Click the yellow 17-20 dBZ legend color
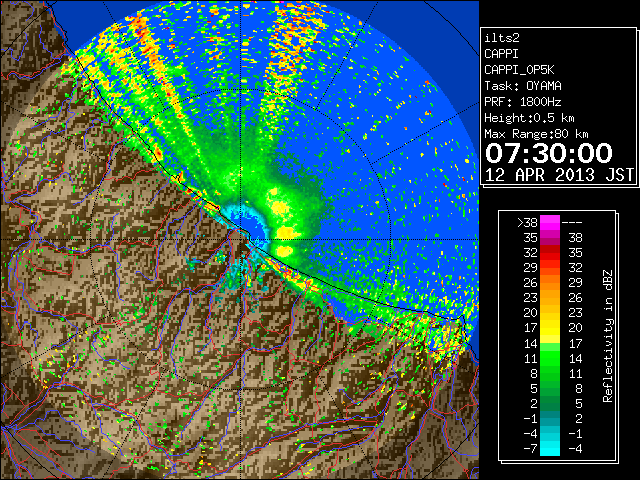The height and width of the screenshot is (480, 640). (x=550, y=328)
